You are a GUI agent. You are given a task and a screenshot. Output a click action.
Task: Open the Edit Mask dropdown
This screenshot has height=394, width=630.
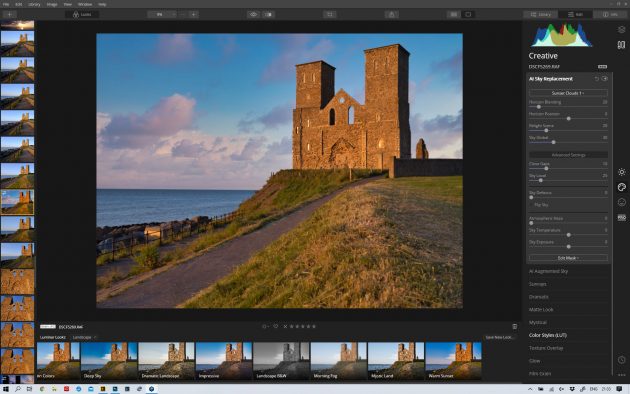coord(568,258)
